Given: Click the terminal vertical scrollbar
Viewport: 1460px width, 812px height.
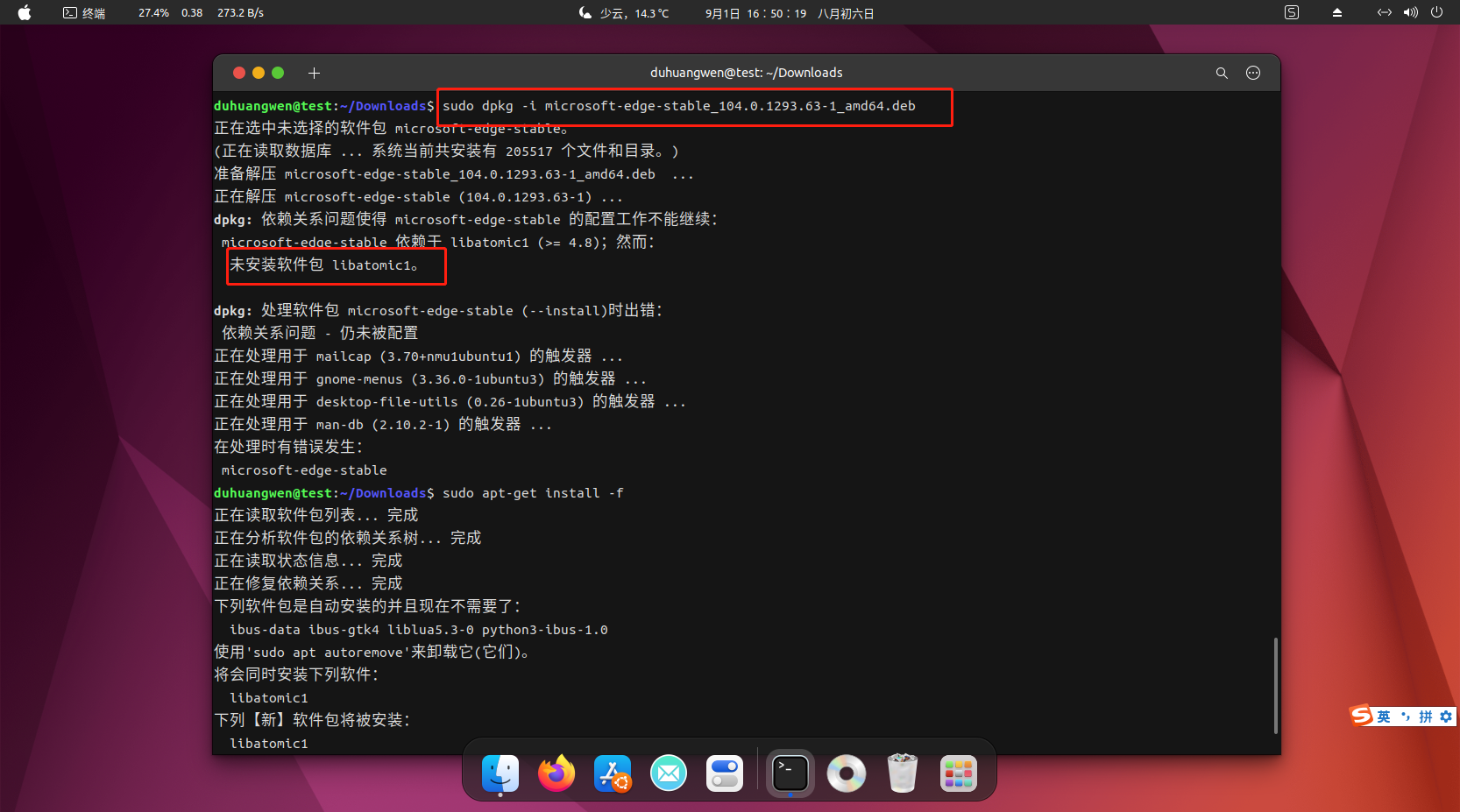Looking at the screenshot, I should point(1275,686).
